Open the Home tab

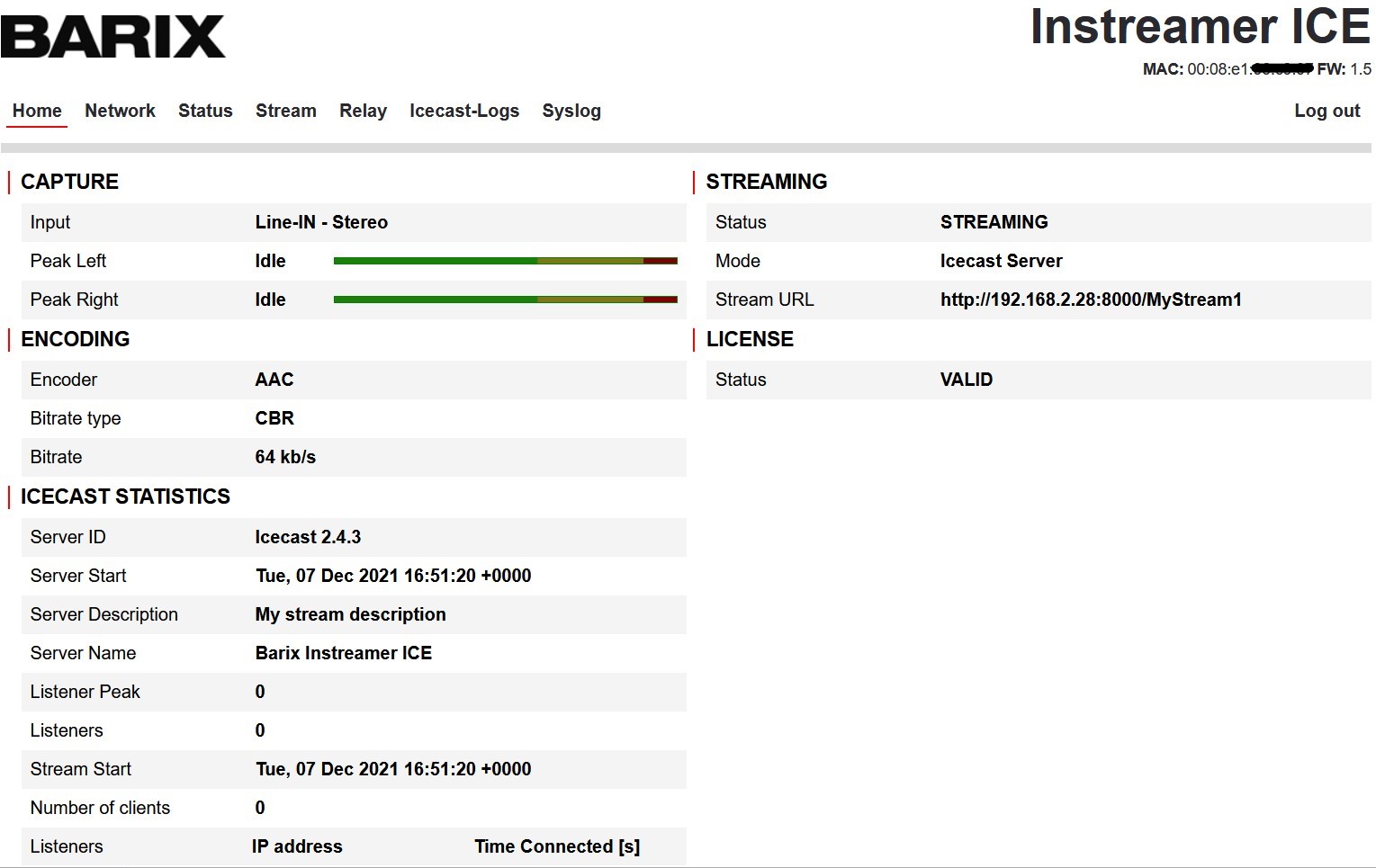pyautogui.click(x=37, y=111)
